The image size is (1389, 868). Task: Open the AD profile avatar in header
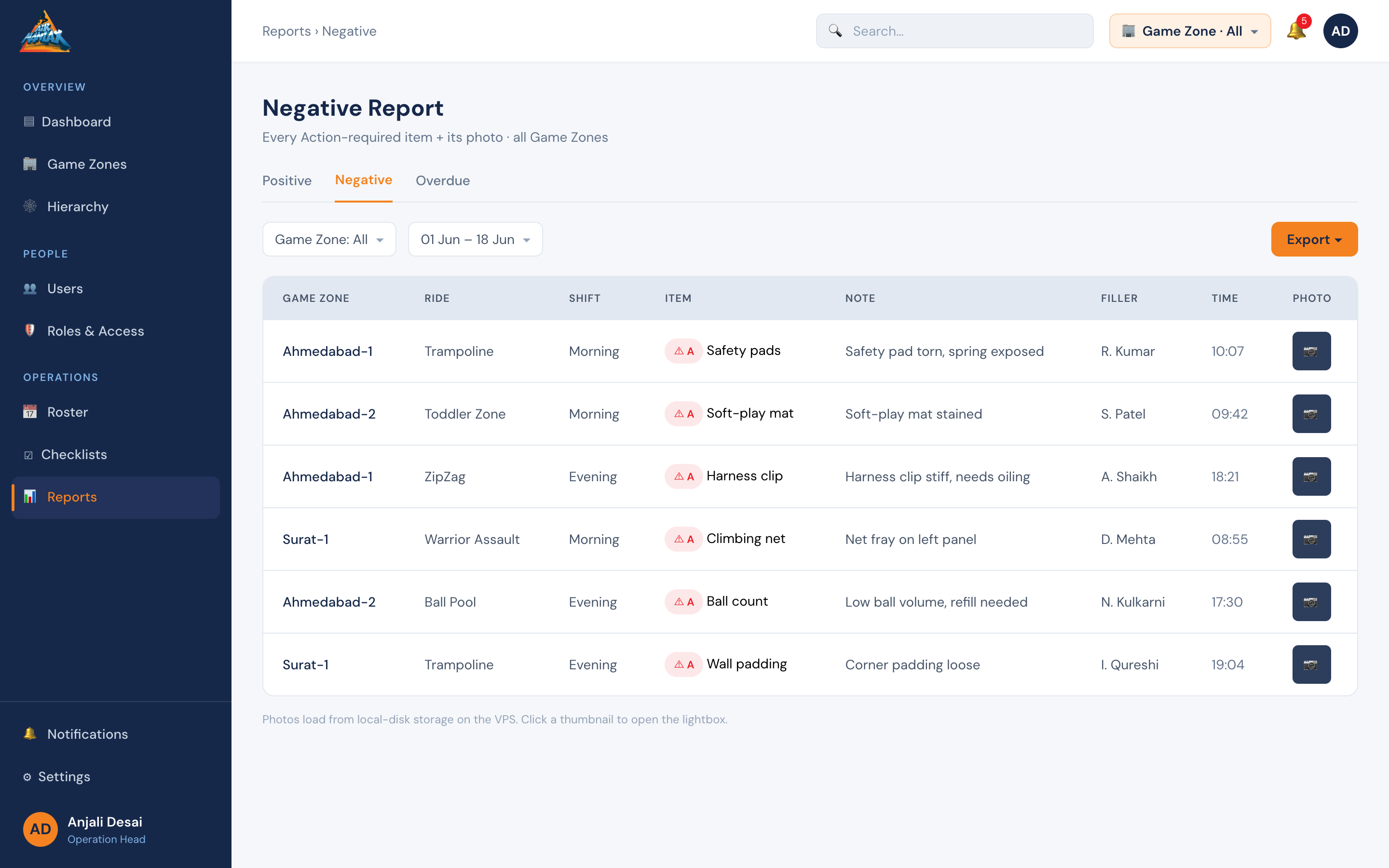coord(1340,31)
